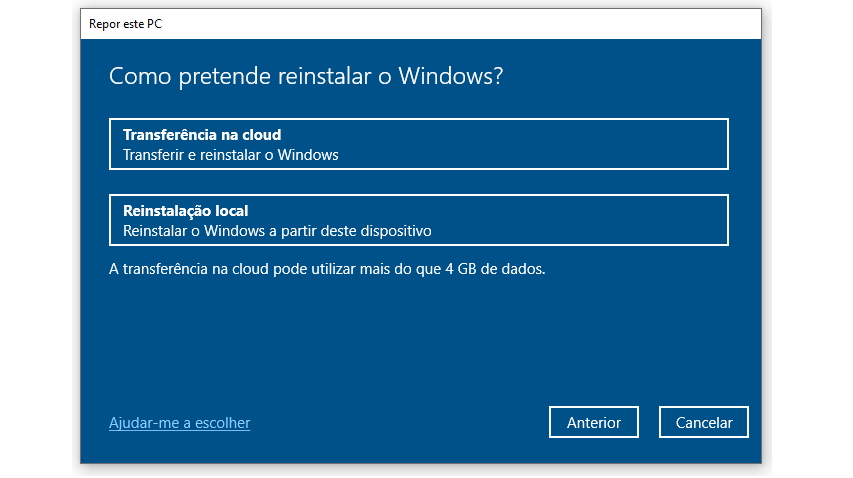Viewport: 853px width, 478px height.
Task: Select the subtitle Transferir e reinstalar o Windows
Action: click(231, 155)
